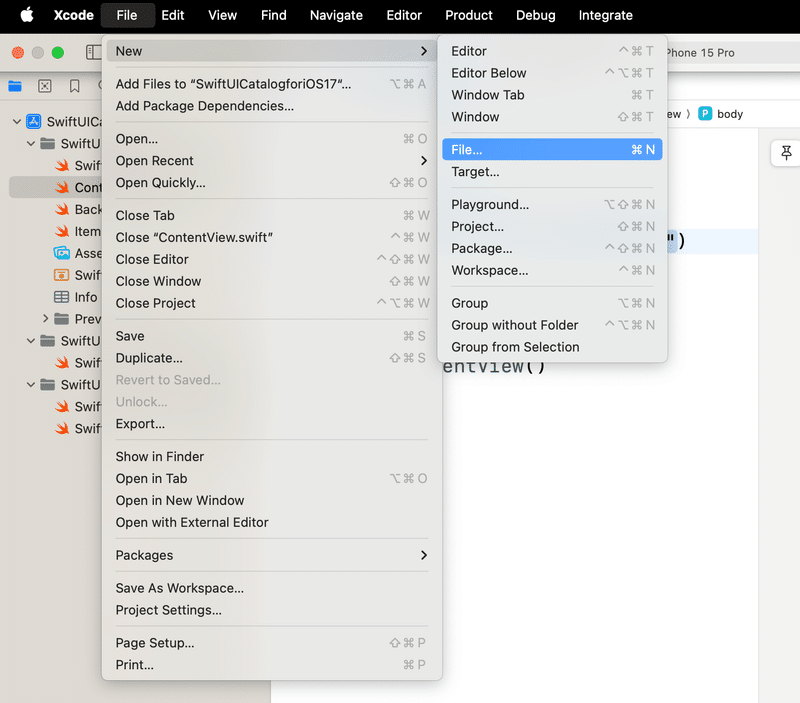Screen dimensions: 800x703
Task: Select Close Tab
Action: coord(272,215)
